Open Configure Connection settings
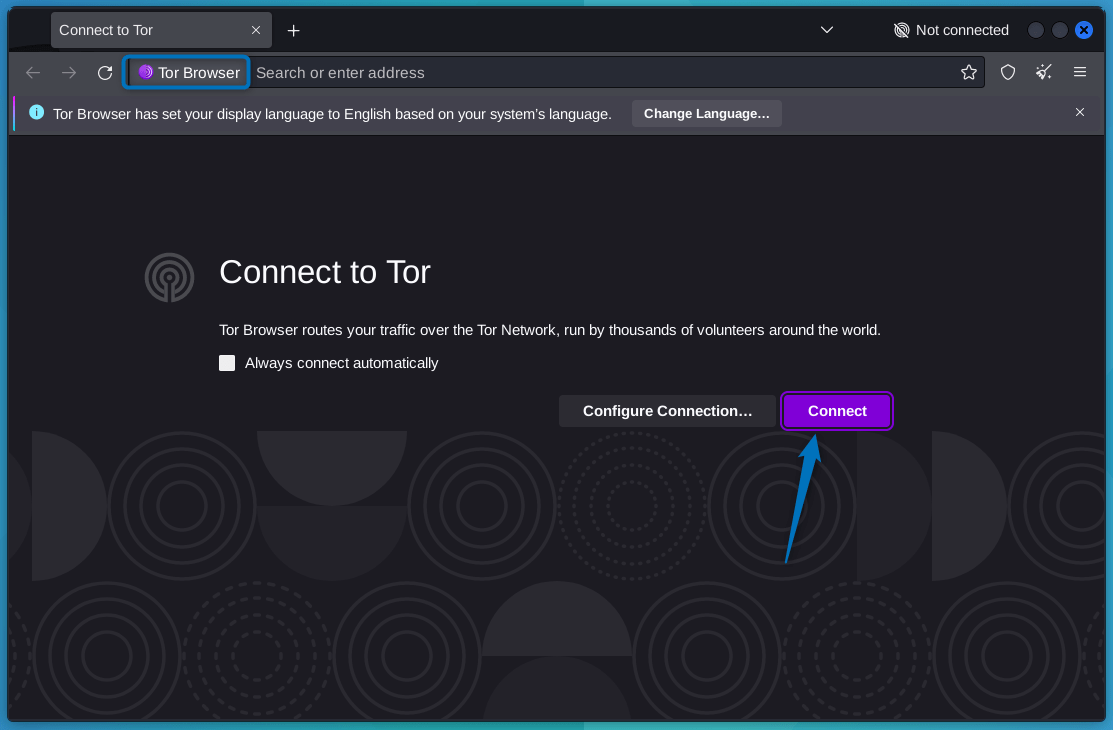 tap(667, 411)
